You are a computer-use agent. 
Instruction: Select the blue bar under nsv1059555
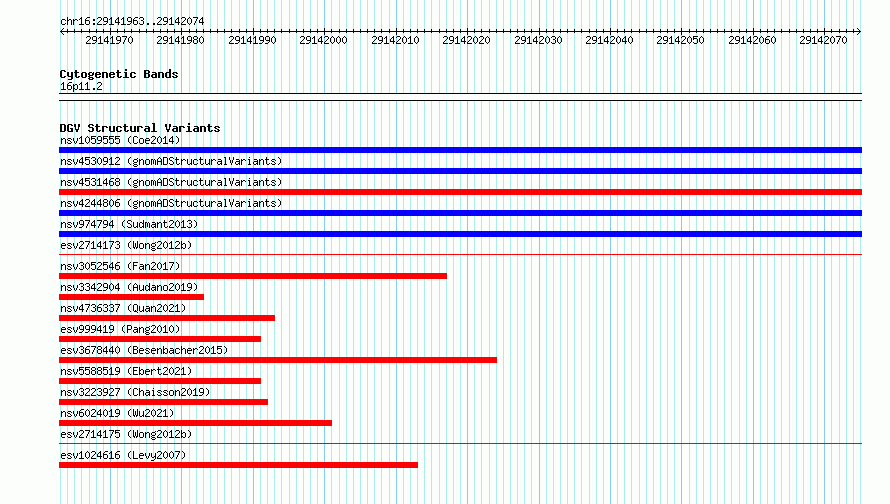tap(460, 150)
